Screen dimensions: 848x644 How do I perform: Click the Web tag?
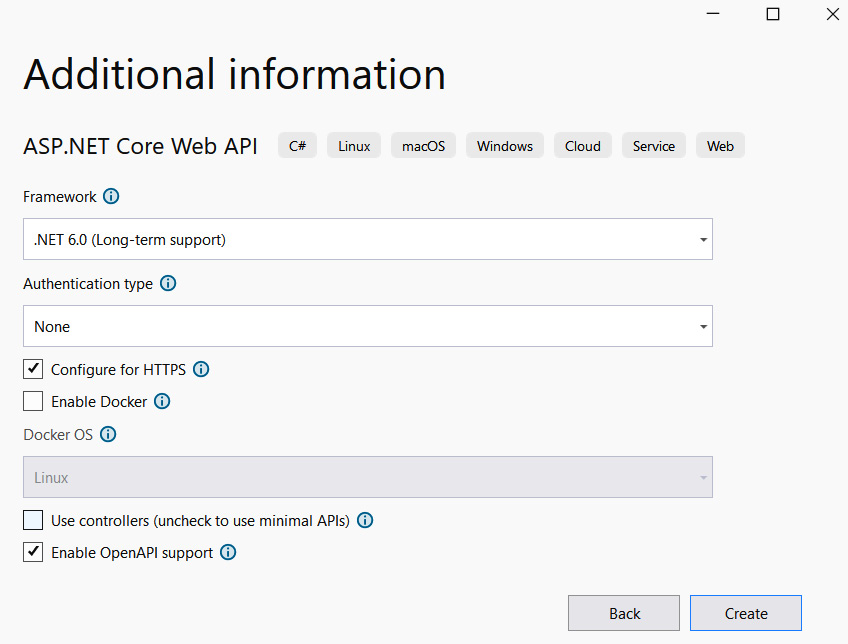coord(720,145)
